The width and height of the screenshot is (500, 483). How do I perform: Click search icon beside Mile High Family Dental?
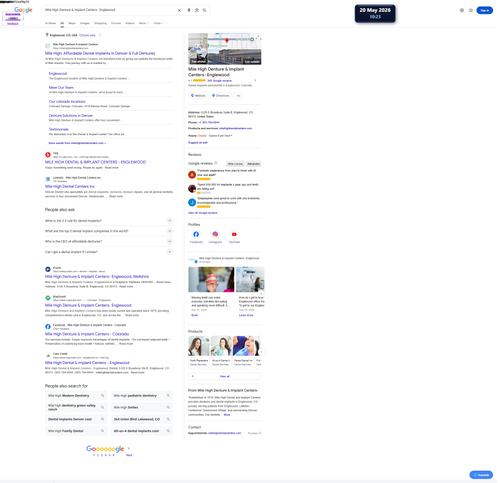pyautogui.click(x=103, y=431)
